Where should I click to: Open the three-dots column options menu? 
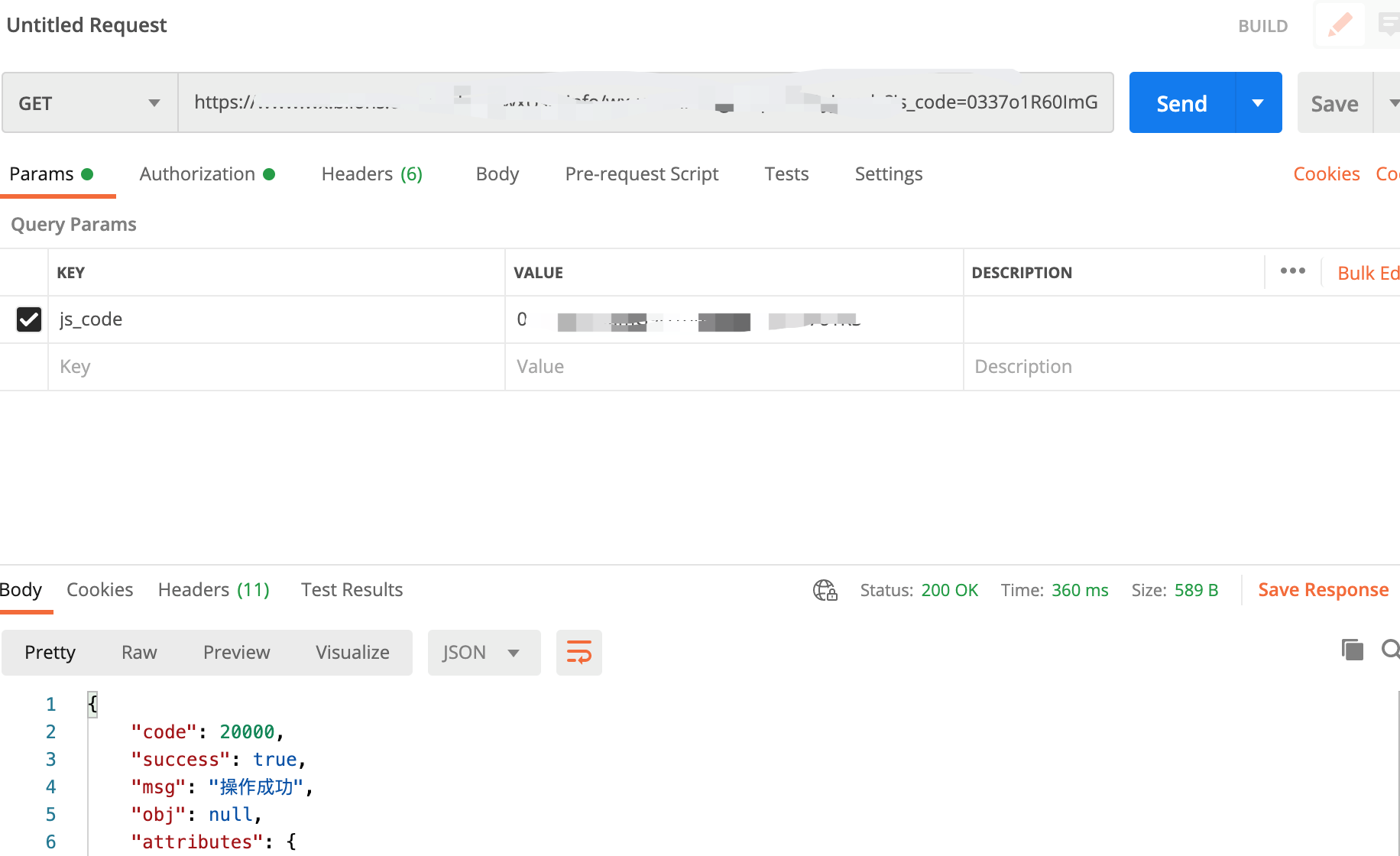(x=1292, y=271)
